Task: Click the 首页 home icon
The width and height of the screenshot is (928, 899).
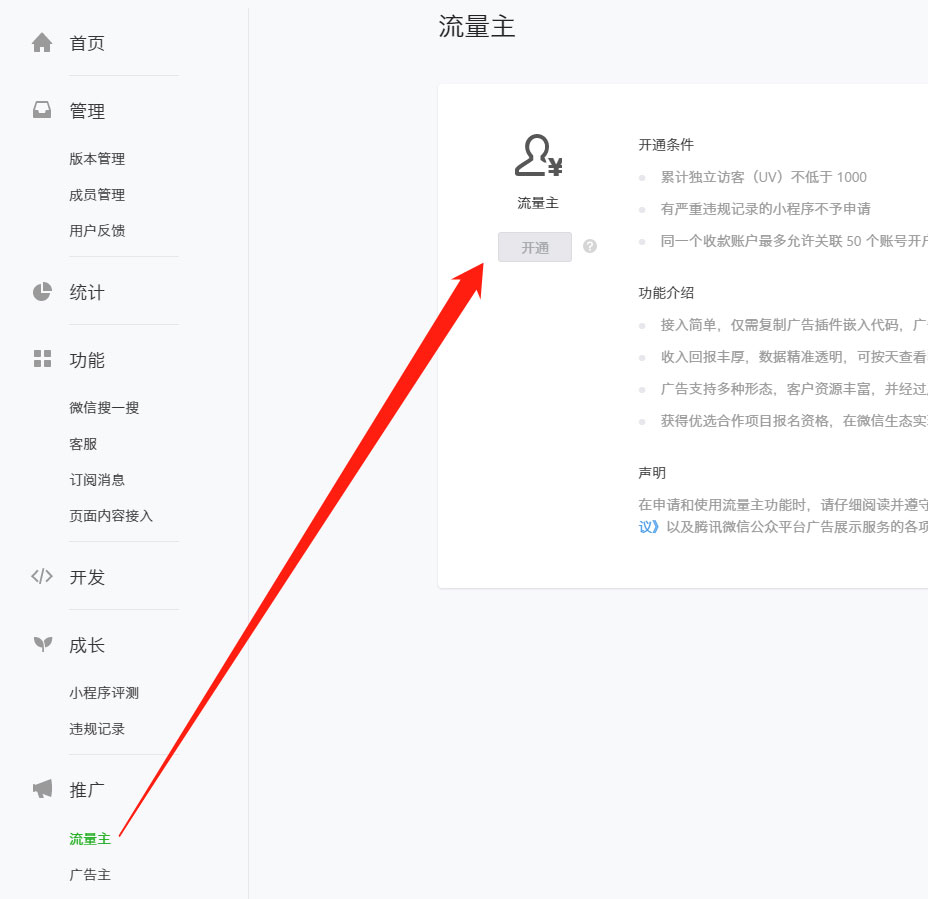Action: click(x=41, y=41)
